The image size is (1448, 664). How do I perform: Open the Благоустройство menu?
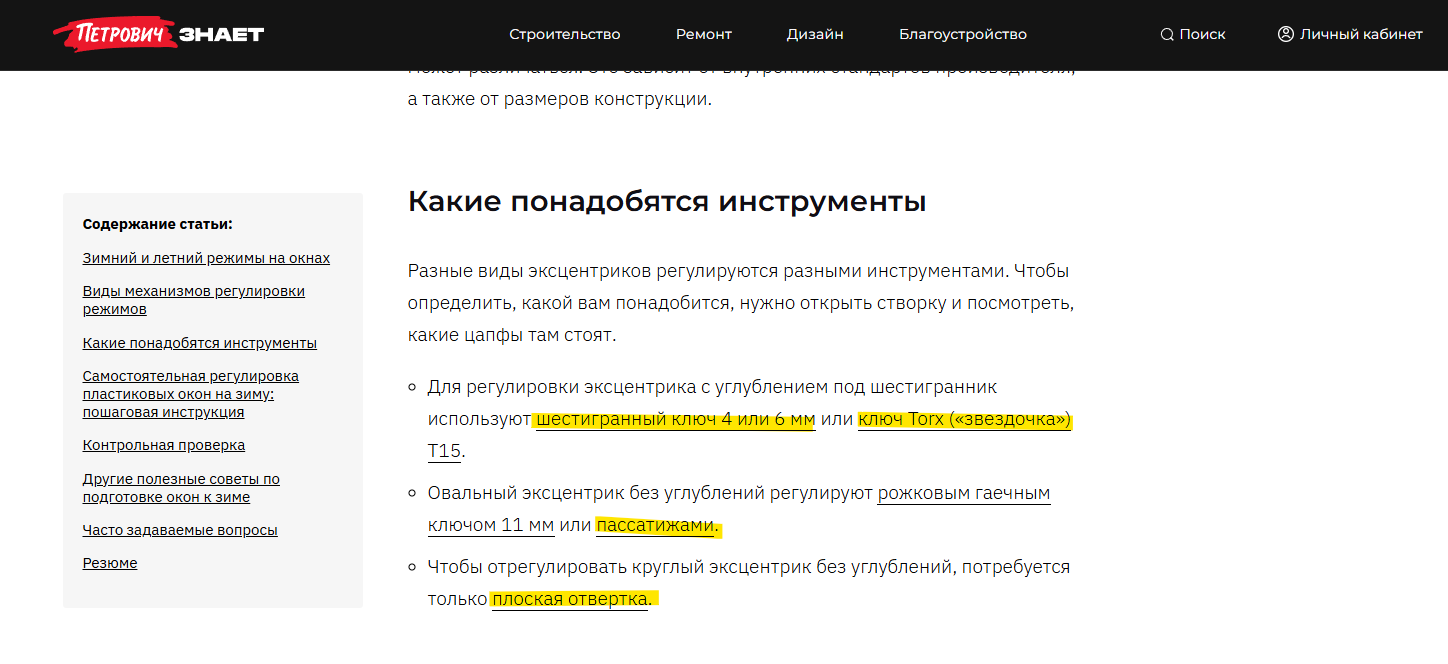coord(963,34)
